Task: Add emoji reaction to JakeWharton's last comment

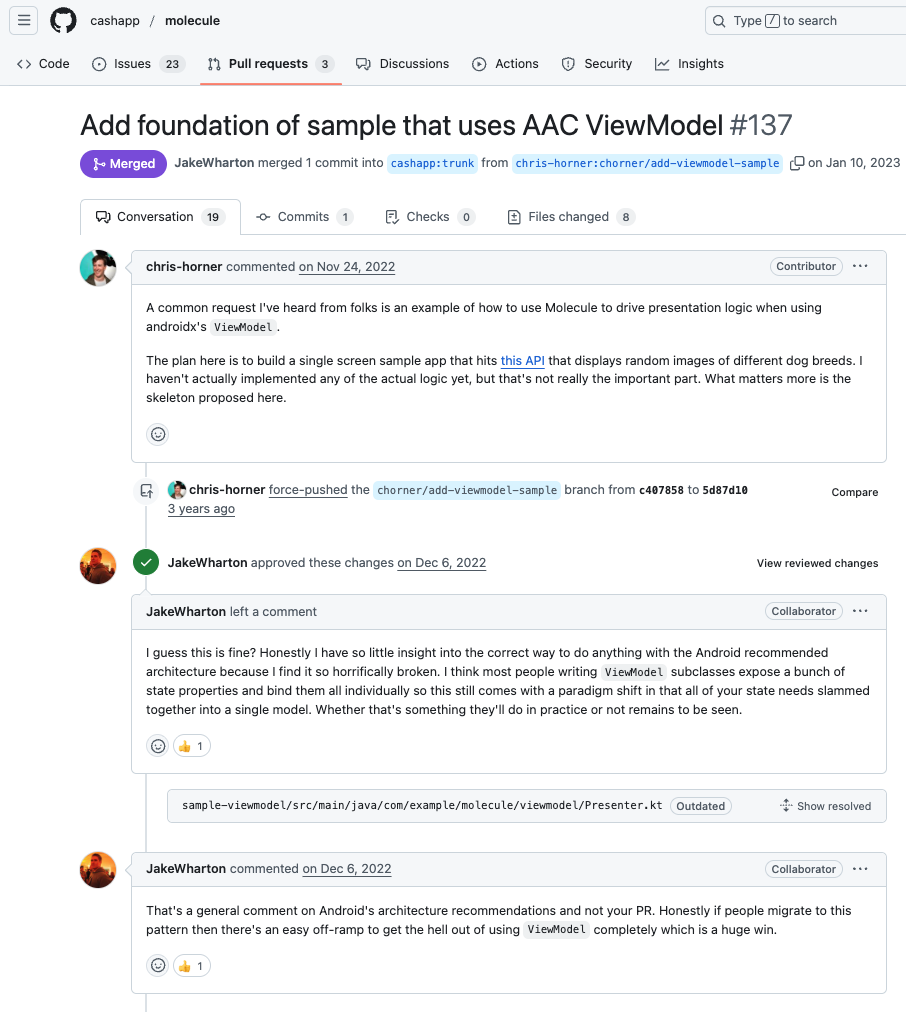Action: [158, 966]
